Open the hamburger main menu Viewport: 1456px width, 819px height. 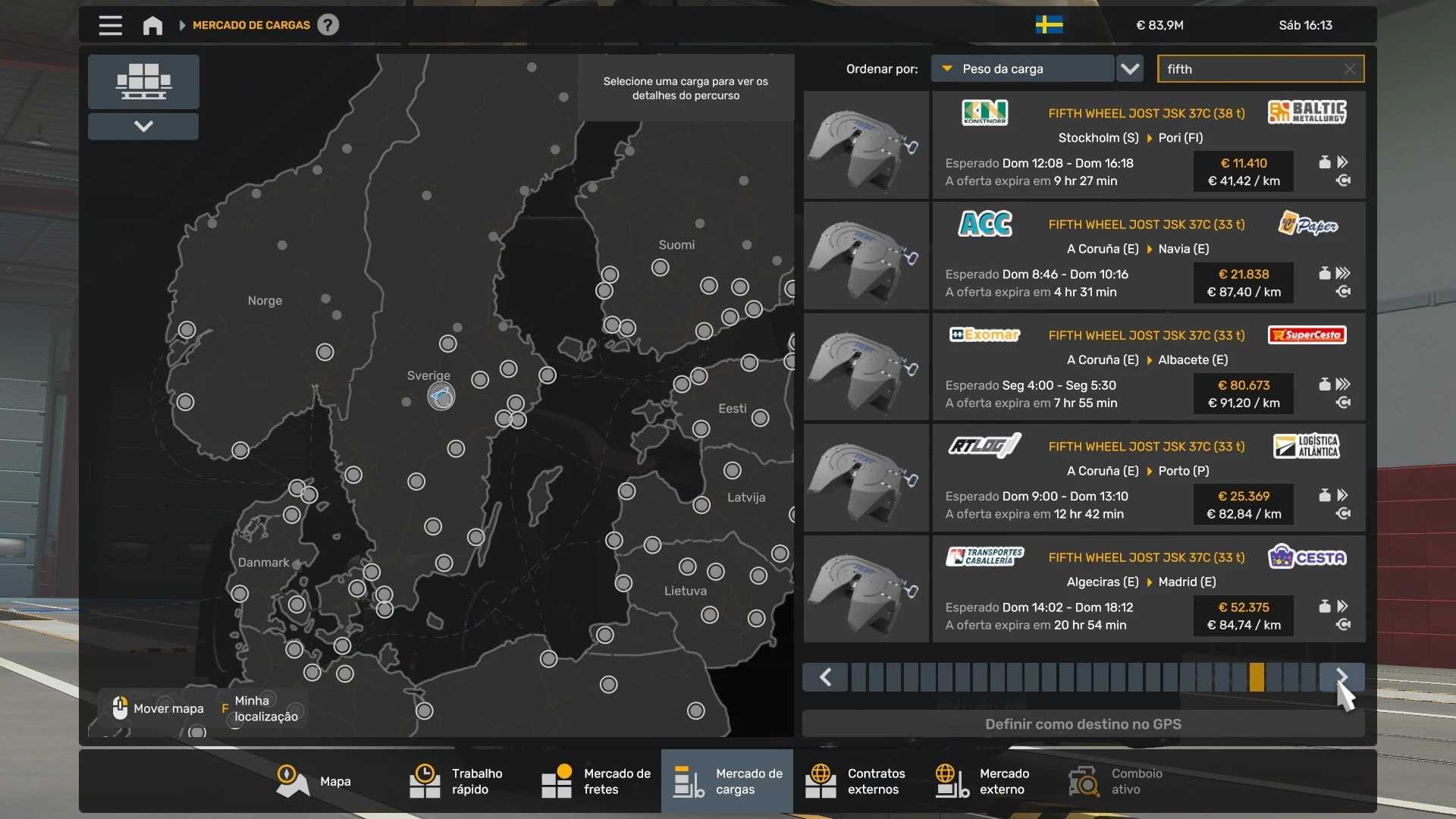(x=110, y=25)
